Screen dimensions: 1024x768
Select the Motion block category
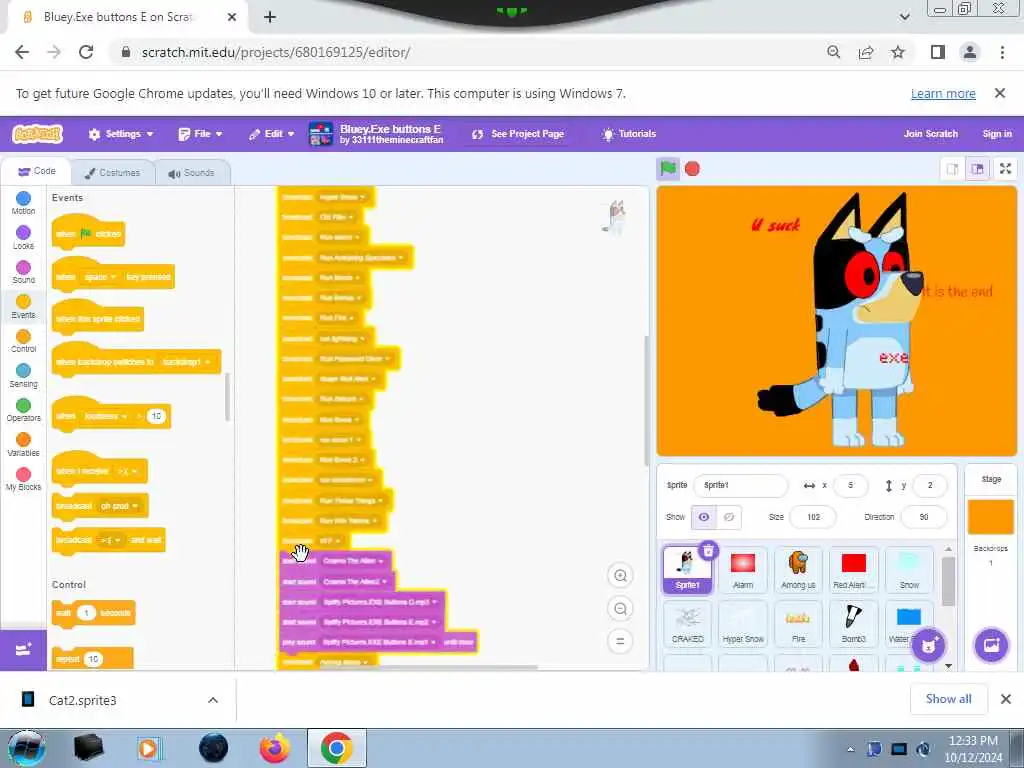[x=24, y=203]
